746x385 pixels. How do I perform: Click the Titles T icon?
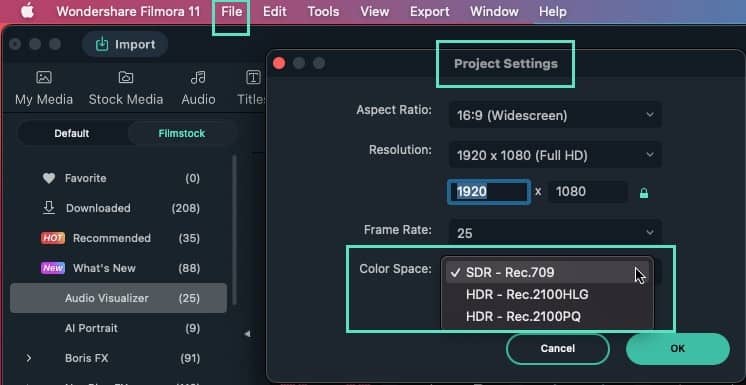click(x=253, y=77)
